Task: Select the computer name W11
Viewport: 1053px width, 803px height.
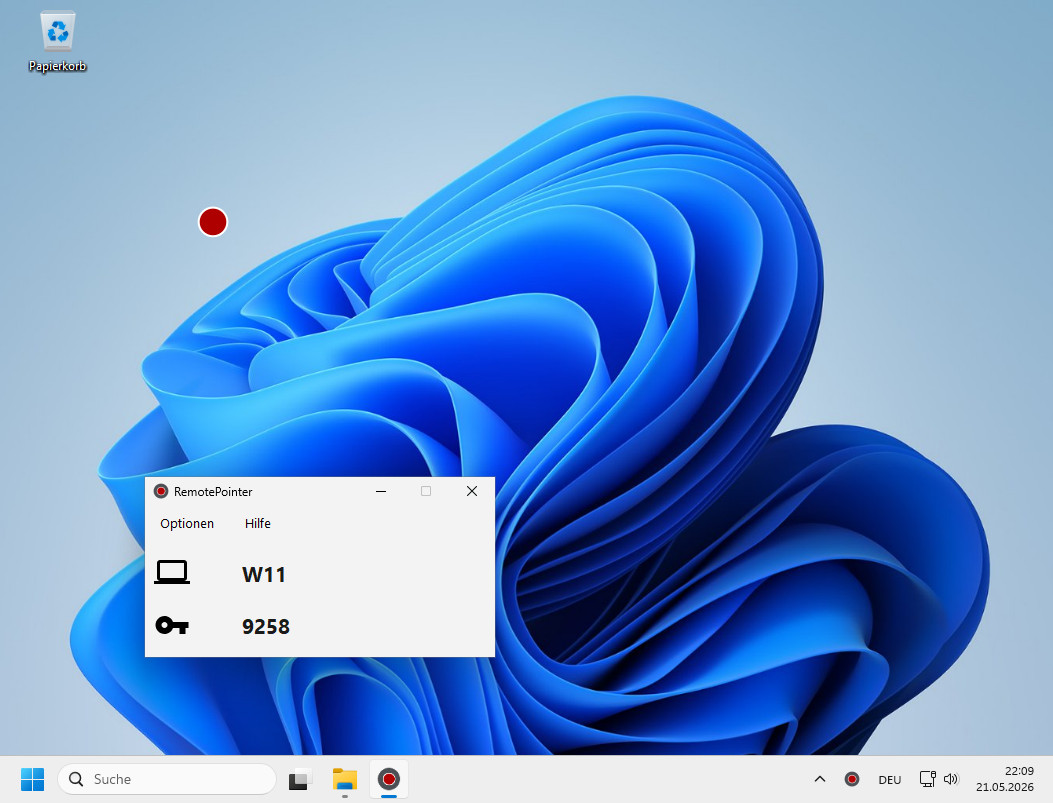Action: [264, 575]
